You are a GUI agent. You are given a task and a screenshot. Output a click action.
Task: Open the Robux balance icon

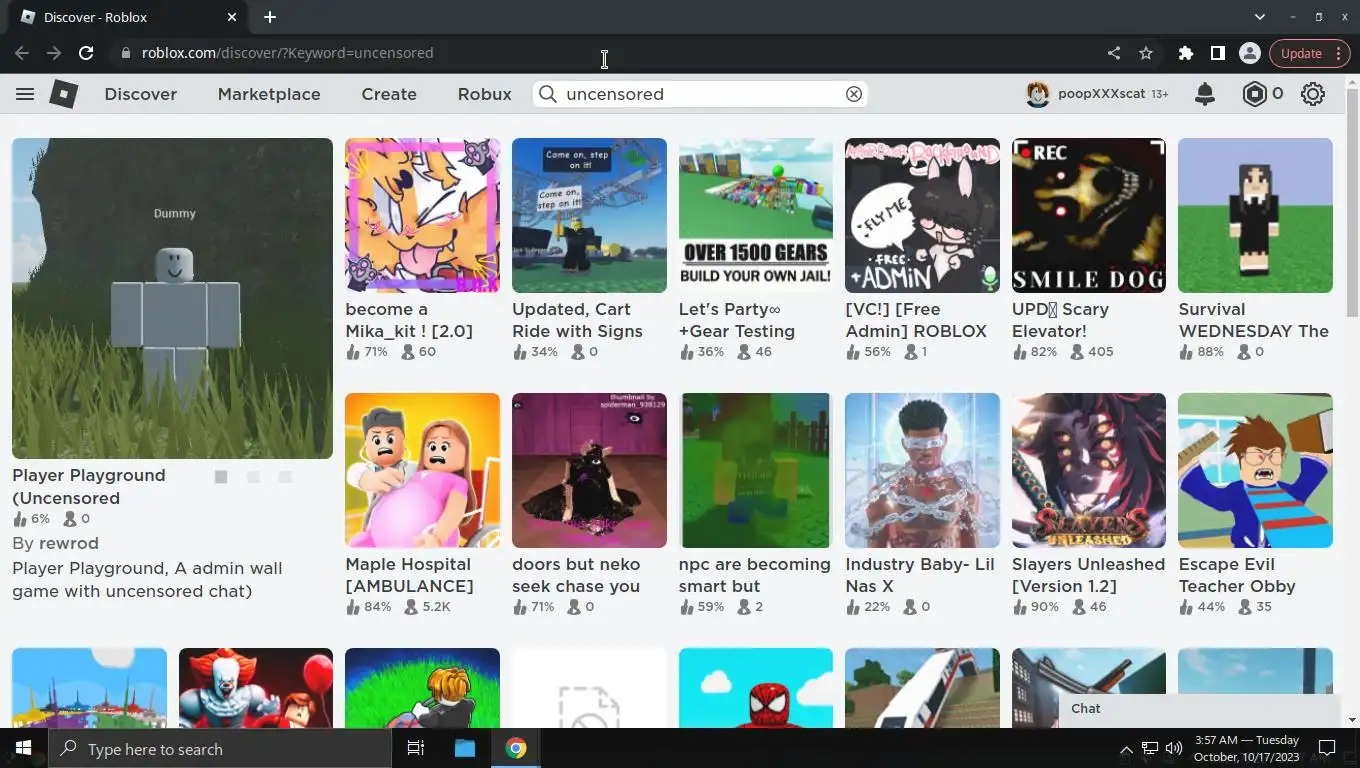1254,94
